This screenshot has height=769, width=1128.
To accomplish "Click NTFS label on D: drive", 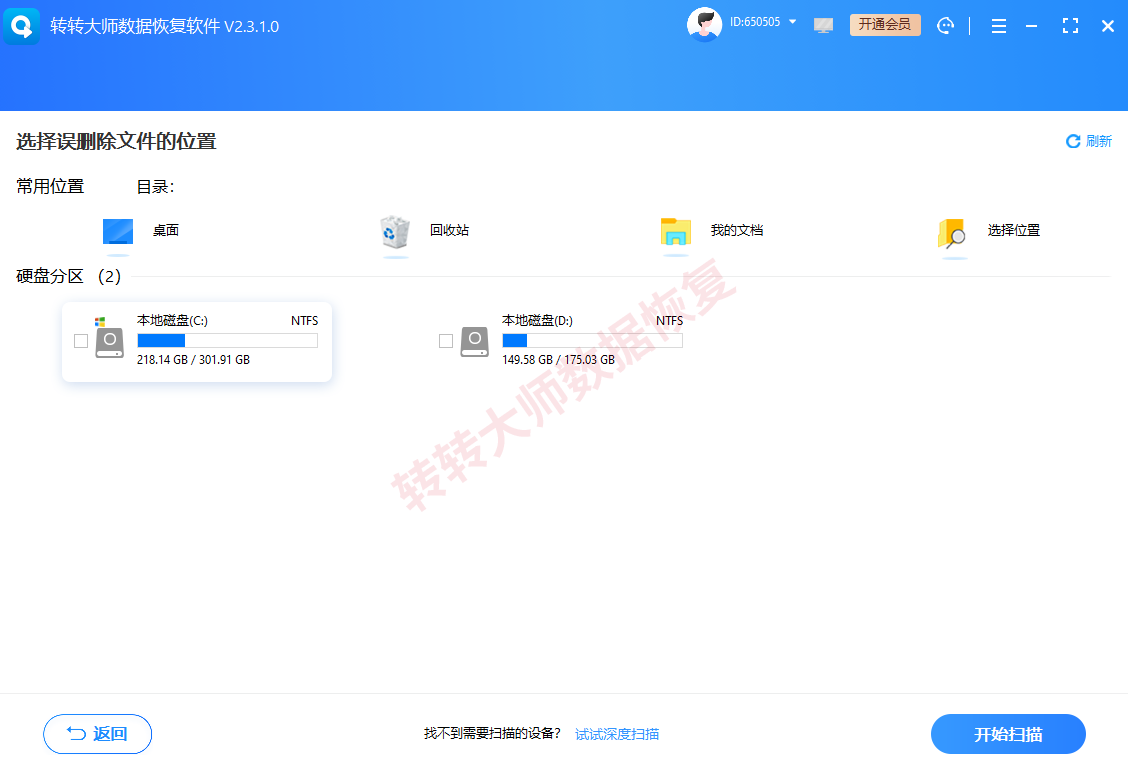I will pyautogui.click(x=669, y=321).
